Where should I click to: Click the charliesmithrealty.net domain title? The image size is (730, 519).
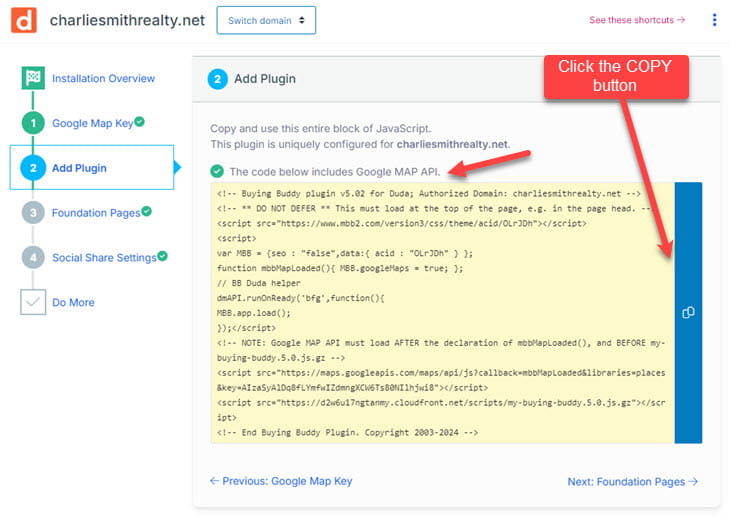(127, 20)
